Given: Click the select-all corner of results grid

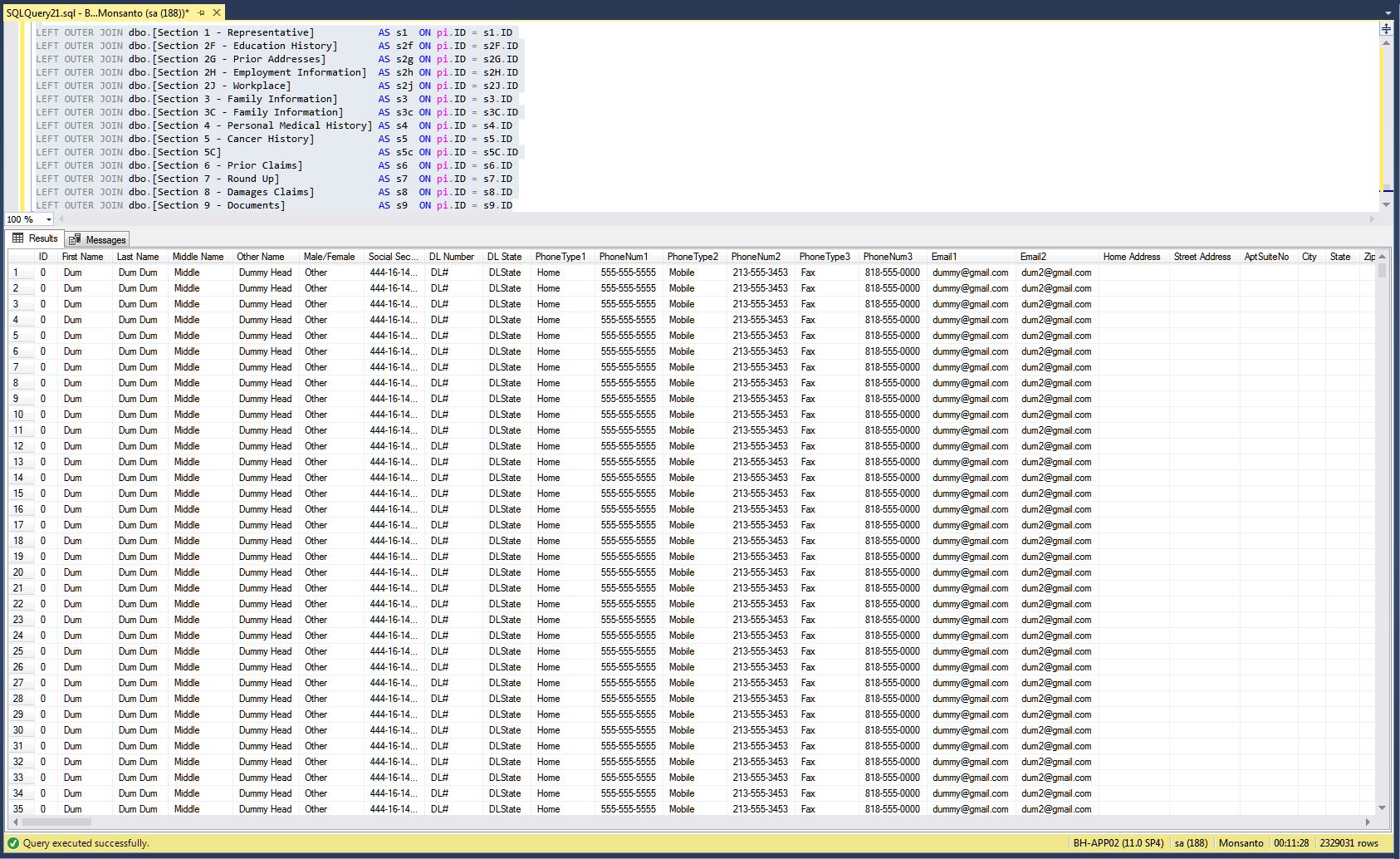Looking at the screenshot, I should click(21, 257).
